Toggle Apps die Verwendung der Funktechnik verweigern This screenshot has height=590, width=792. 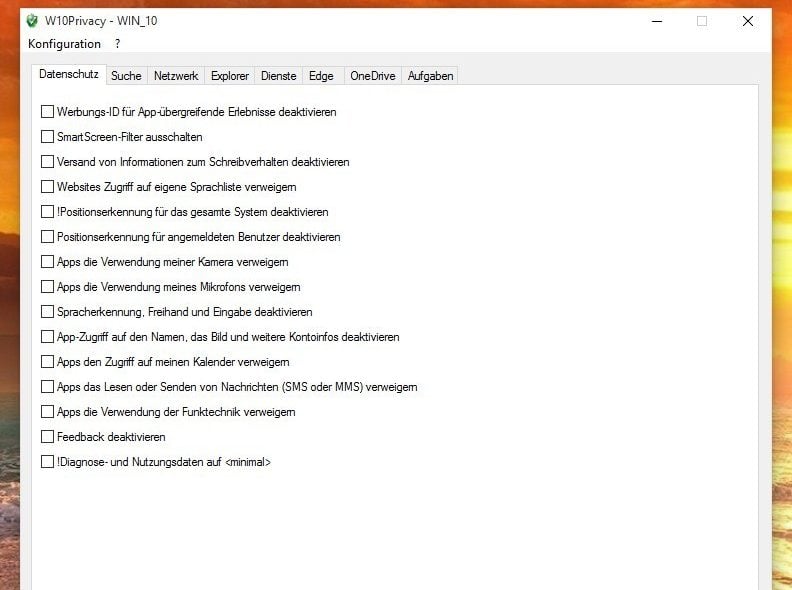pos(47,412)
